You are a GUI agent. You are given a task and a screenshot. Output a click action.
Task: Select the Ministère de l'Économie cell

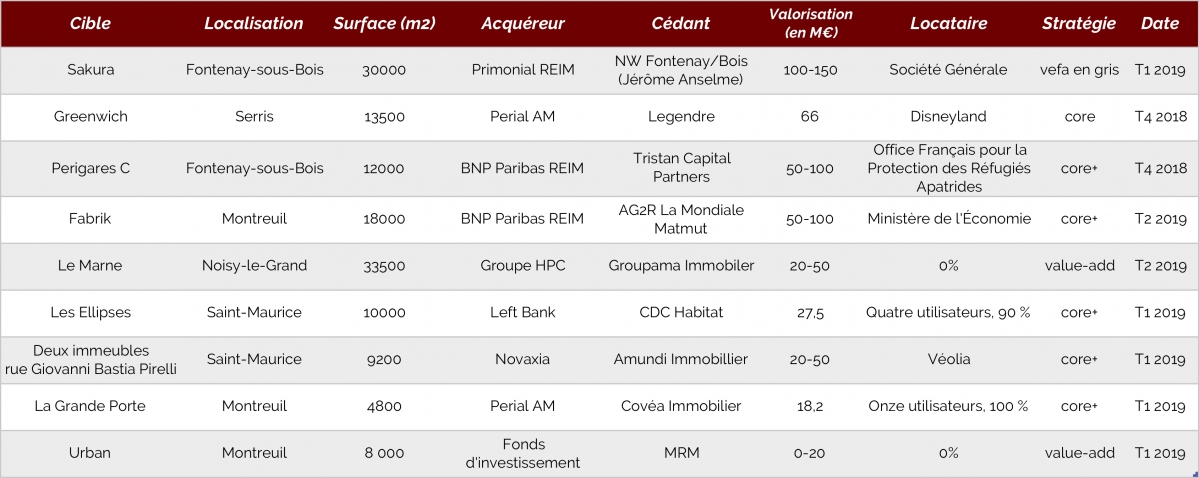click(x=949, y=219)
